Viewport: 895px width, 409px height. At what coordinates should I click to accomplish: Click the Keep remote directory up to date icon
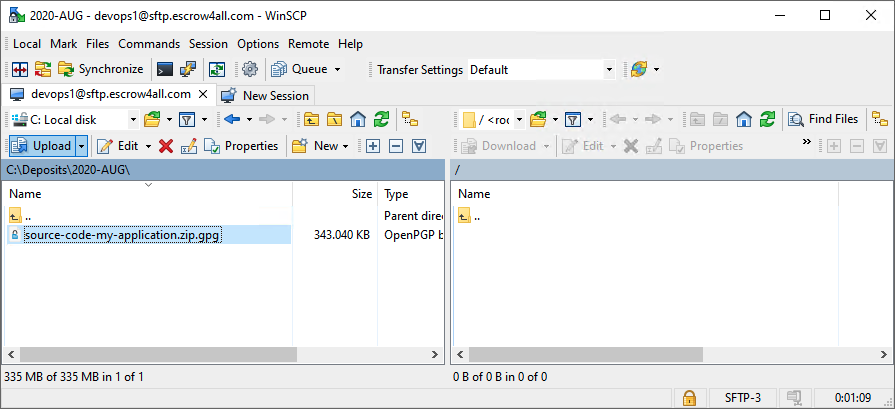(x=217, y=70)
